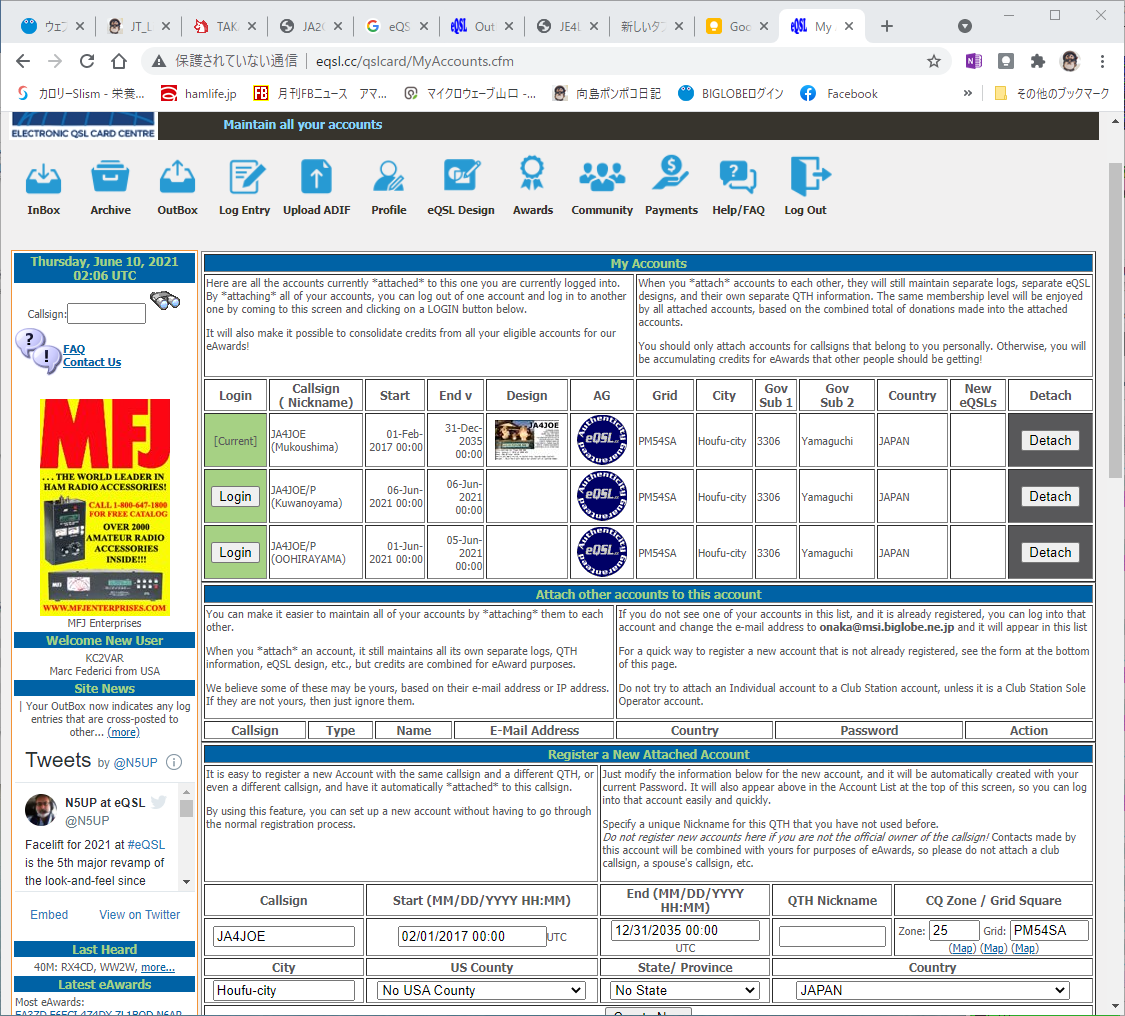The image size is (1125, 1016).
Task: Open the Country dropdown showing JAPAN
Action: [x=932, y=990]
